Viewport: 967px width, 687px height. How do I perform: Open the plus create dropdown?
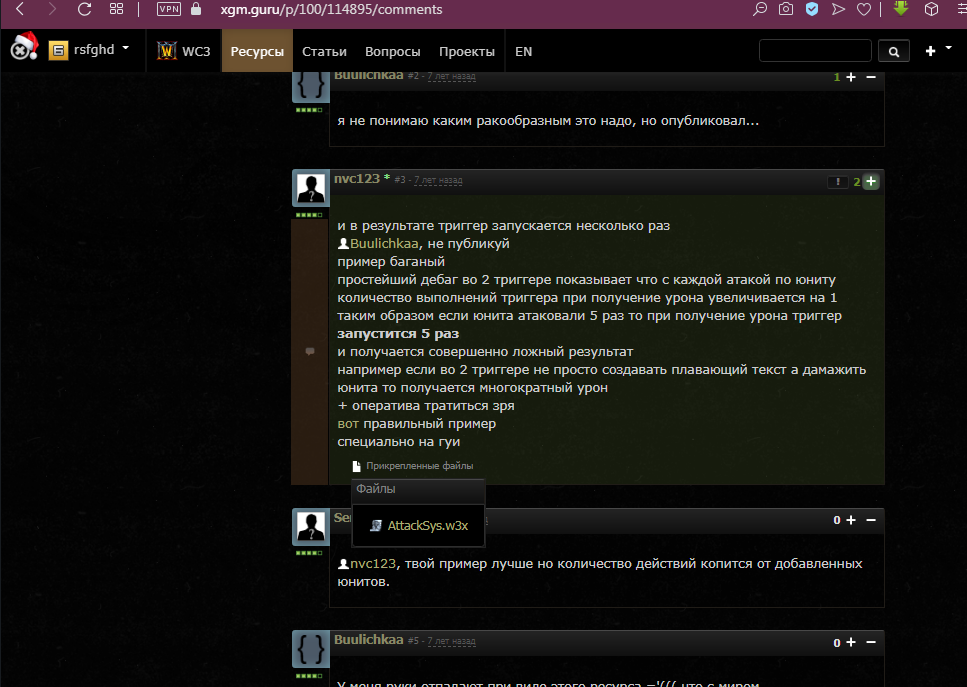point(938,50)
